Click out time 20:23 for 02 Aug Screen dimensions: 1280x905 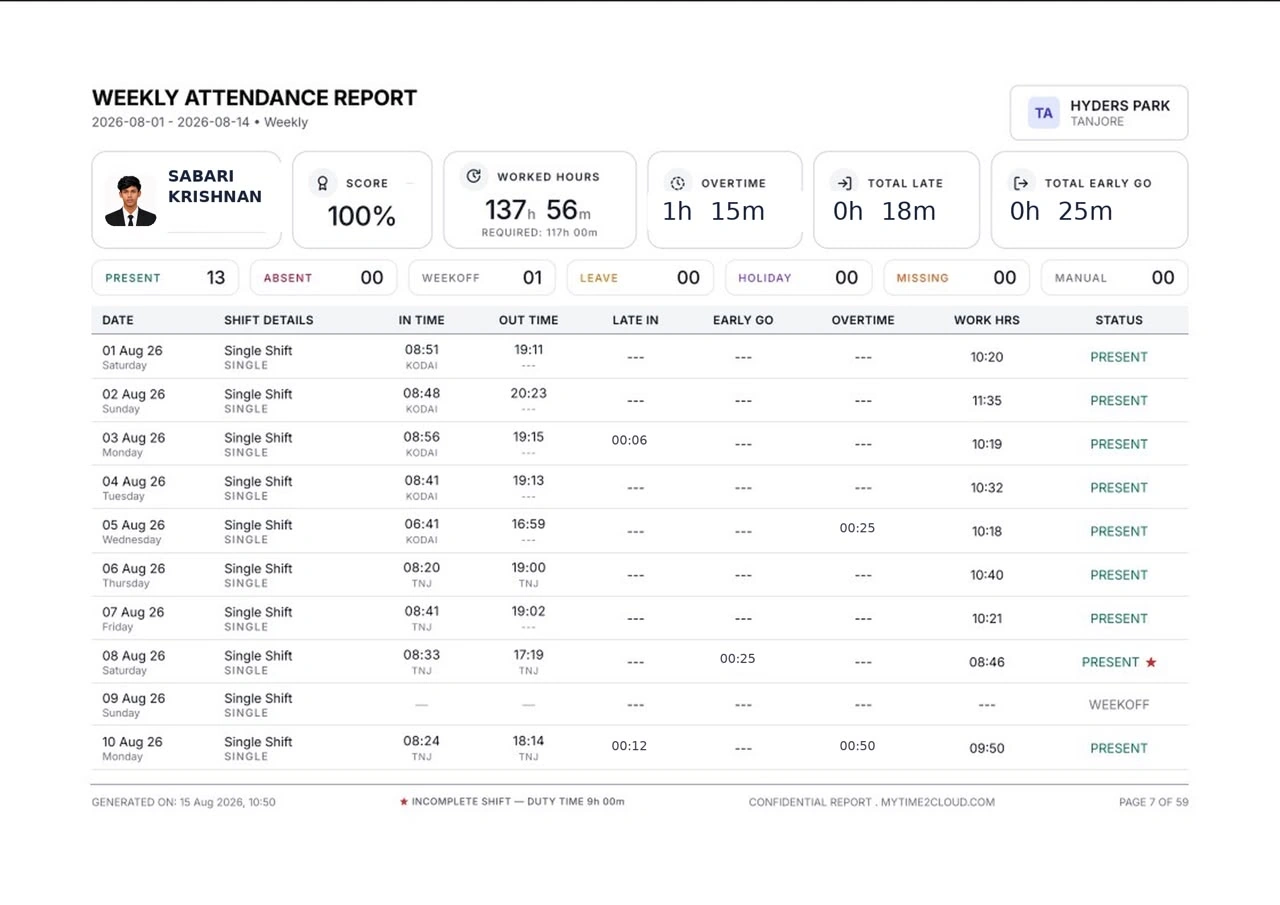(529, 393)
